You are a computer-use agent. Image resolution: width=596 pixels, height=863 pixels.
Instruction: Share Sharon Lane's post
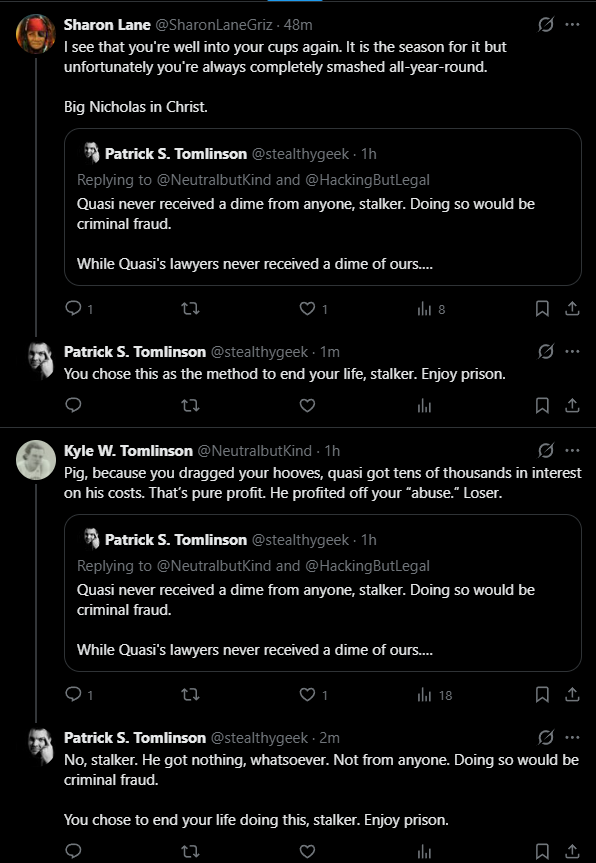(x=572, y=309)
